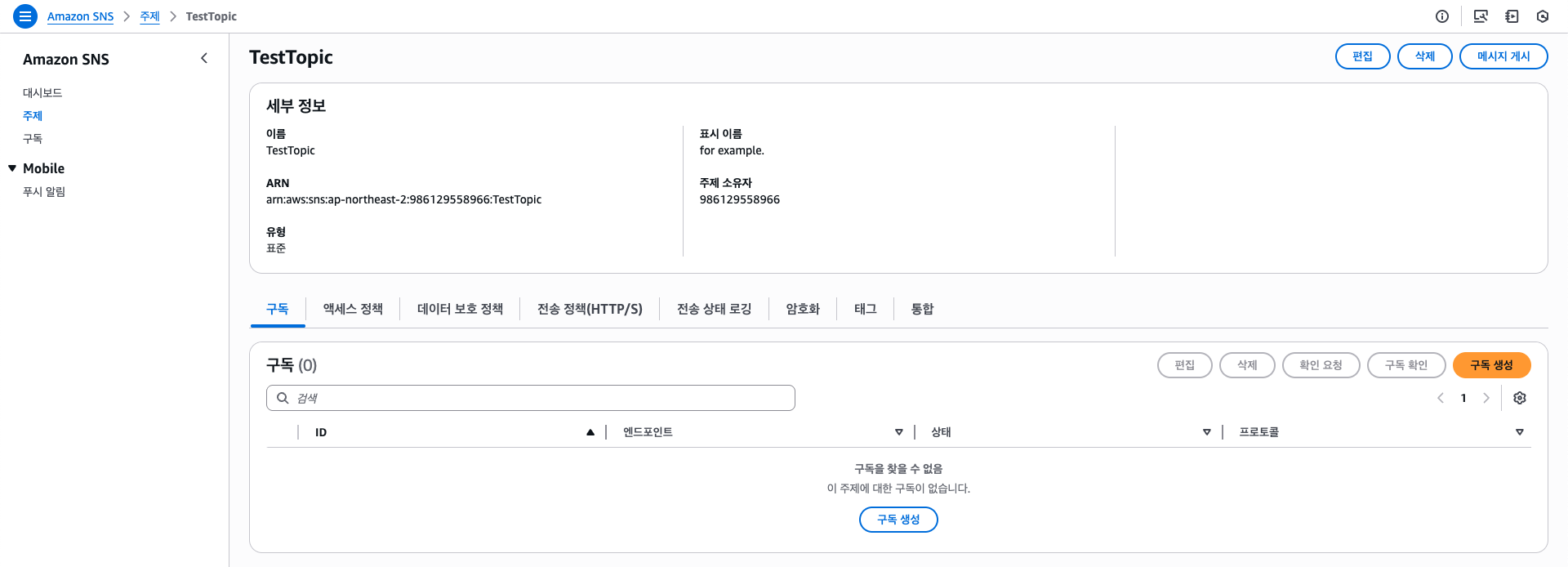
Task: Collapse the Mobile section in sidebar
Action: tap(12, 168)
